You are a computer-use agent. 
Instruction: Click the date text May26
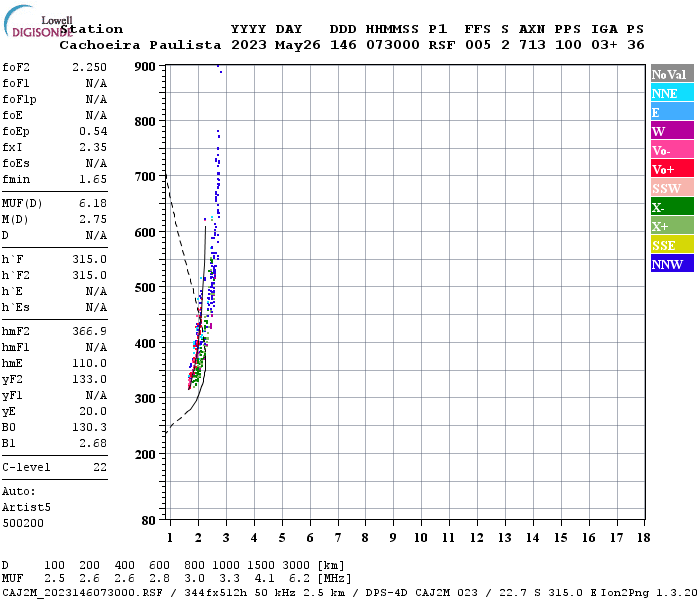pyautogui.click(x=297, y=45)
